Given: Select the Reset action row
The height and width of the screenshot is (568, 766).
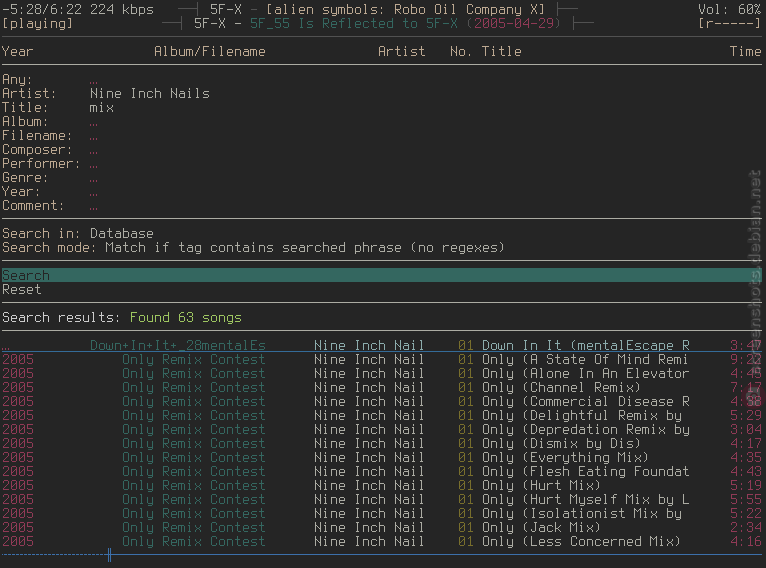Looking at the screenshot, I should pyautogui.click(x=381, y=289).
